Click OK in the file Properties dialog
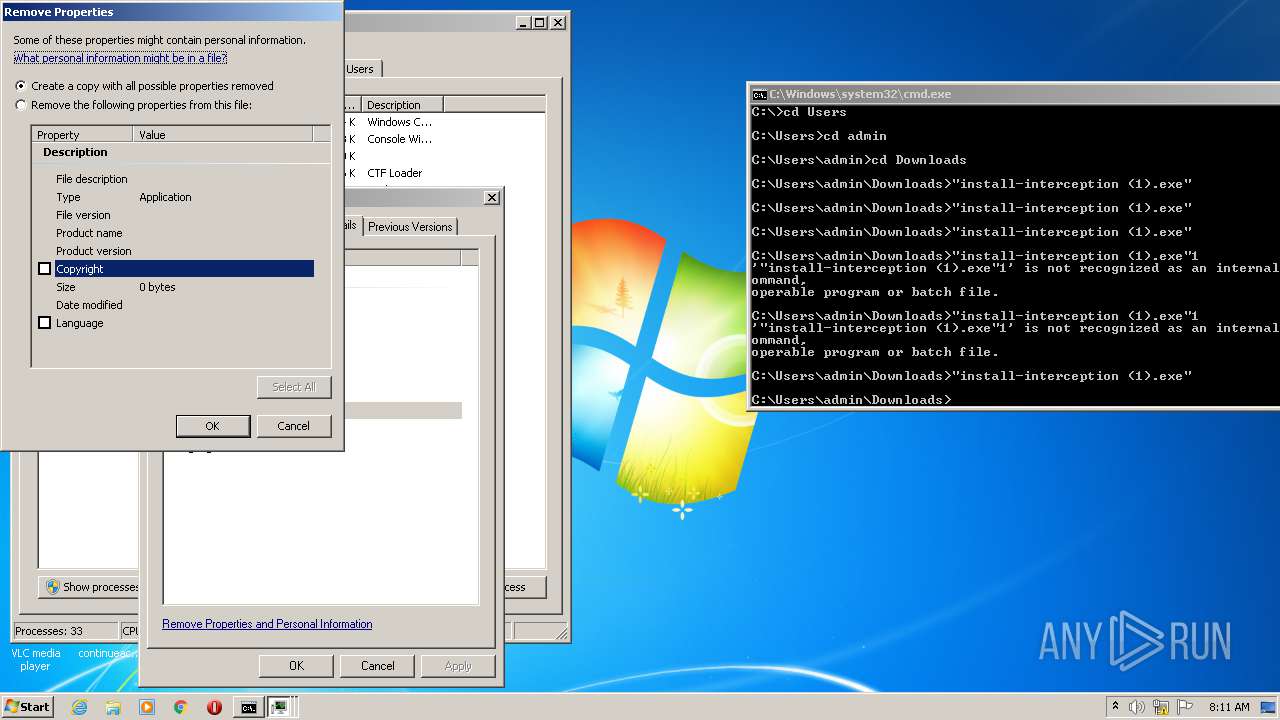1280x720 pixels. (296, 666)
